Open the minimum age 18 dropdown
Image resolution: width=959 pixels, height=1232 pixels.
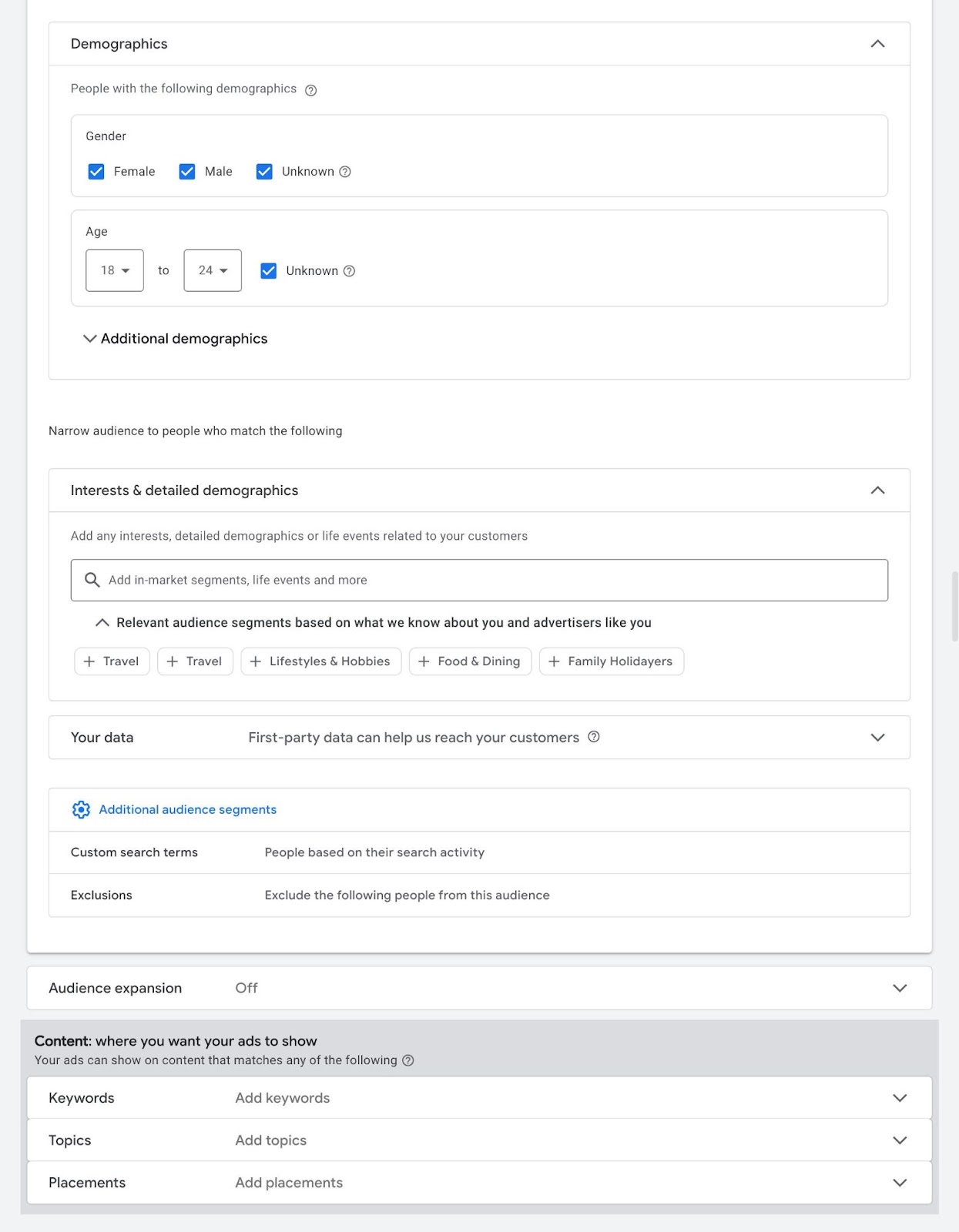(x=115, y=270)
